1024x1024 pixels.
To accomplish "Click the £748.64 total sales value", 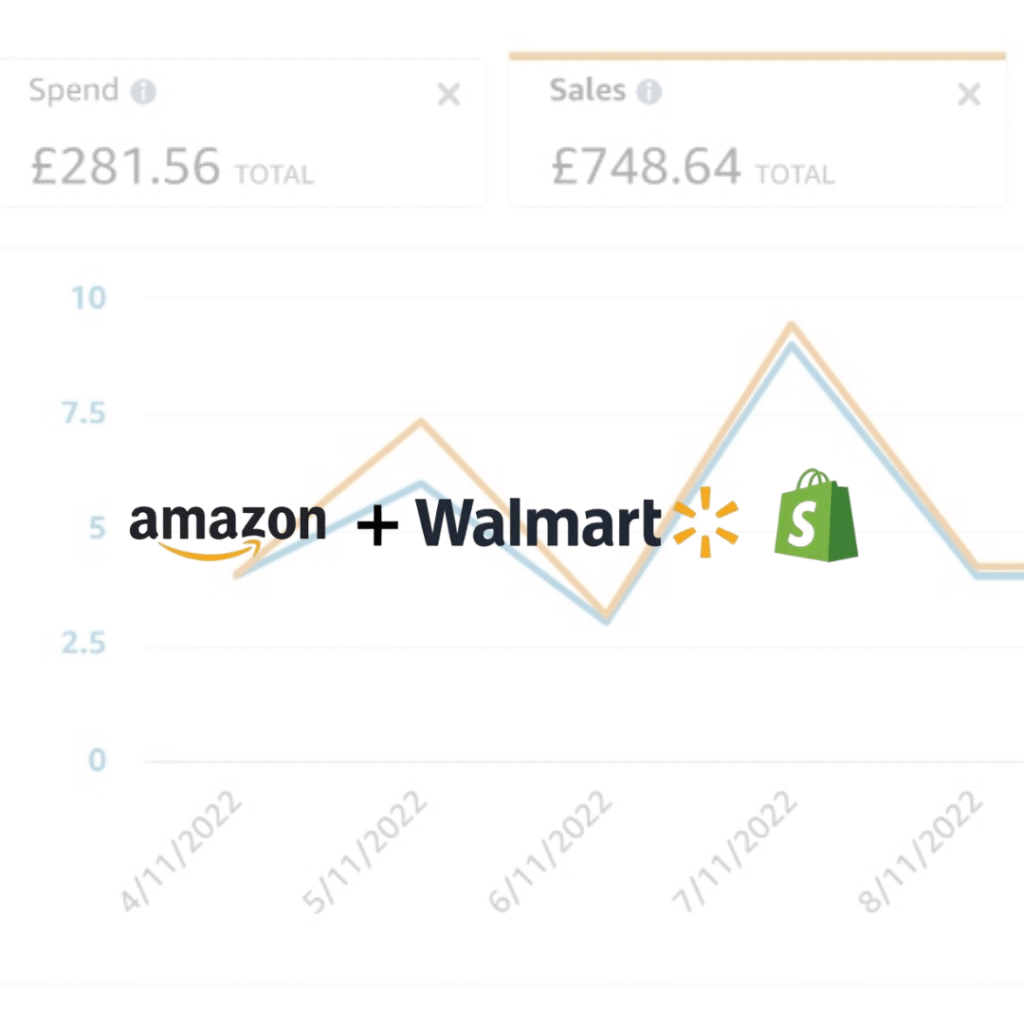I will point(646,167).
